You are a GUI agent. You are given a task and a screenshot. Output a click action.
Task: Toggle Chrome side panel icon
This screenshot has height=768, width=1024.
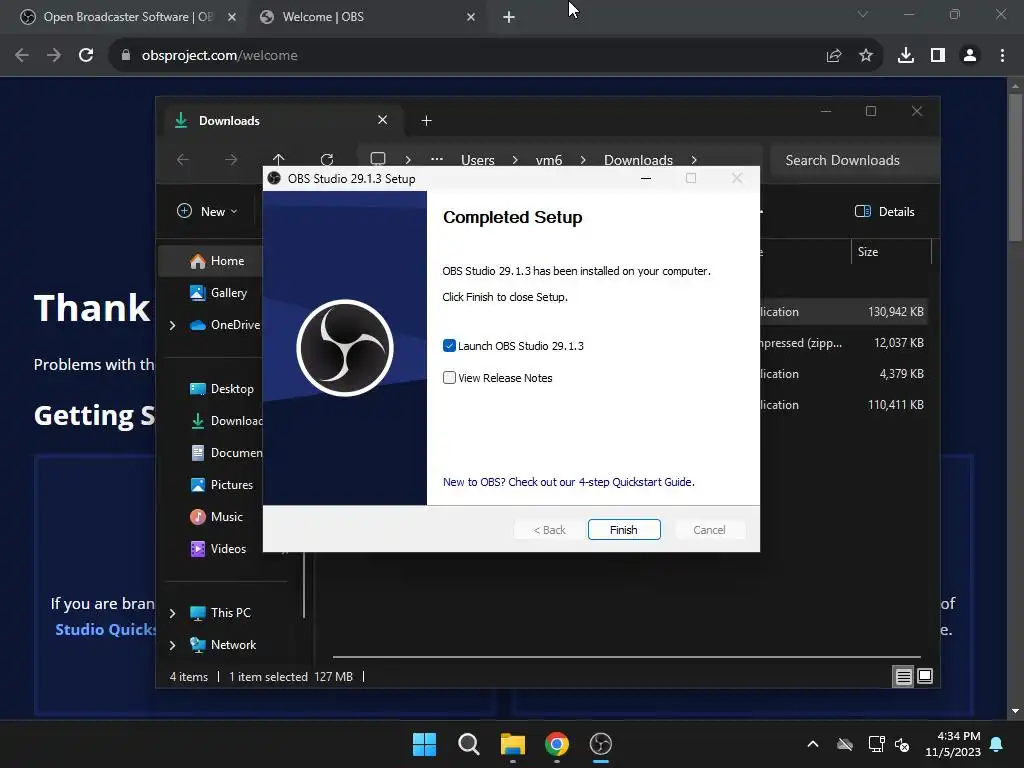coord(938,56)
